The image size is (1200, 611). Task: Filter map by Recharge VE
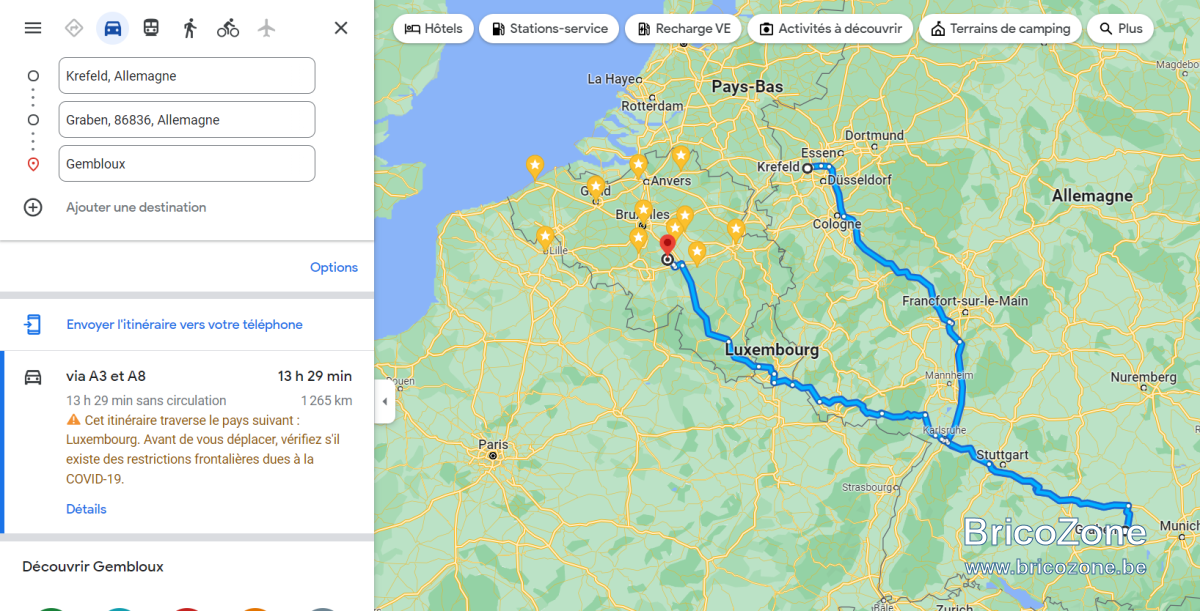(x=683, y=28)
